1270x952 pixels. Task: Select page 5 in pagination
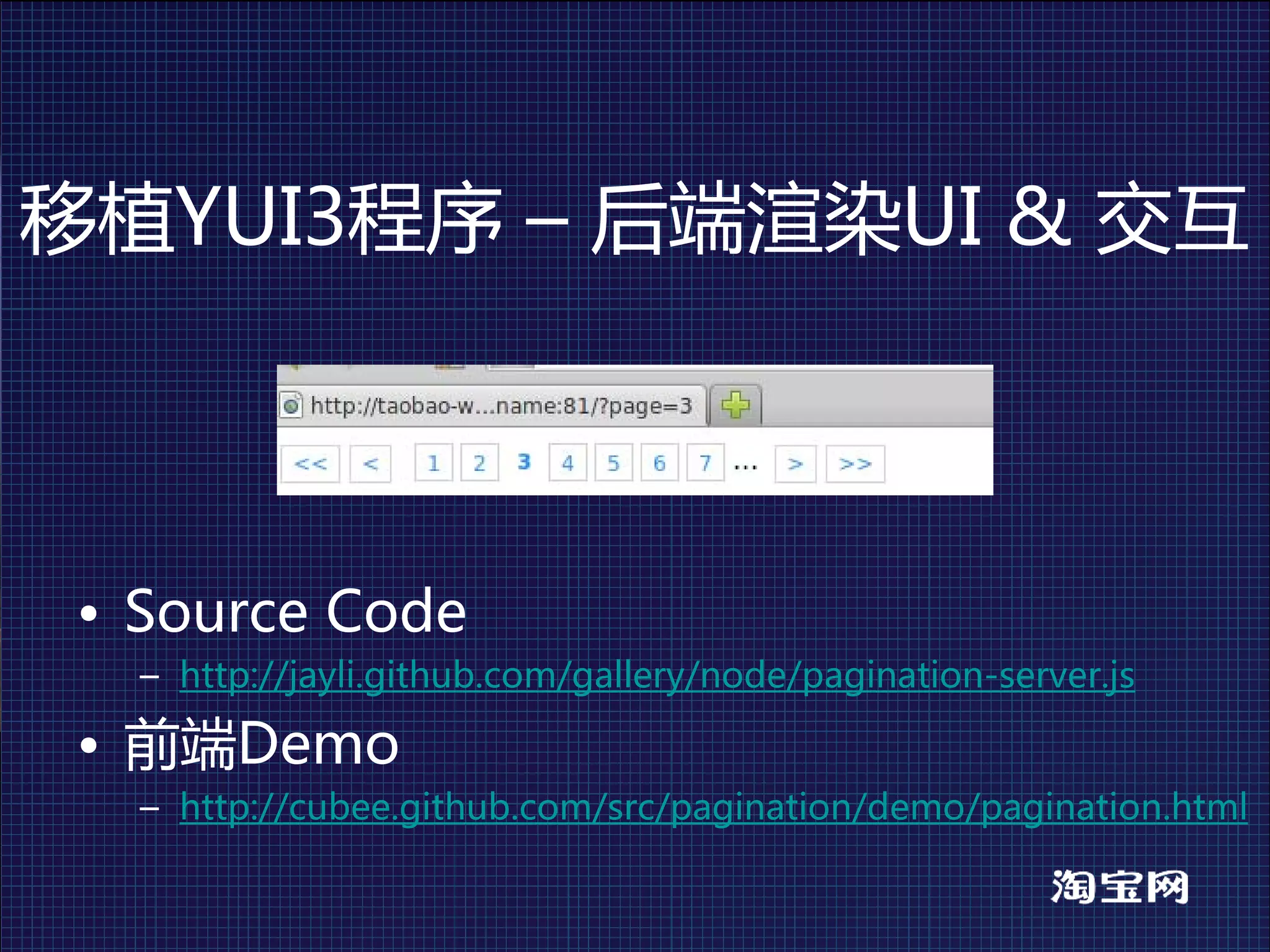613,462
